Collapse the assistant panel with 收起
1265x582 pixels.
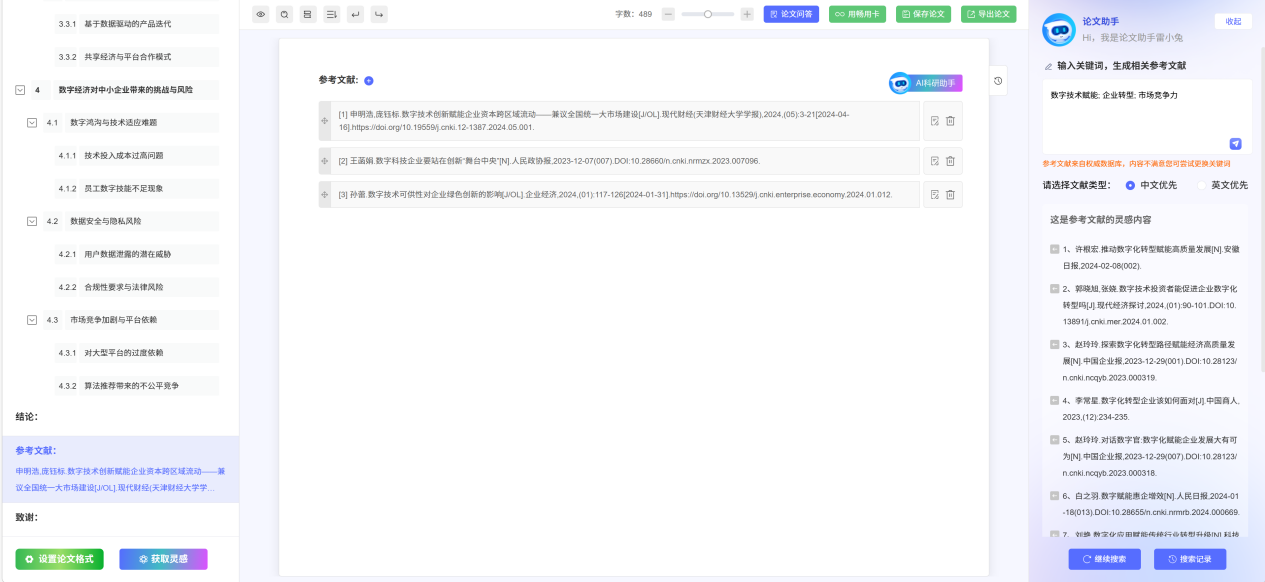pos(1233,21)
